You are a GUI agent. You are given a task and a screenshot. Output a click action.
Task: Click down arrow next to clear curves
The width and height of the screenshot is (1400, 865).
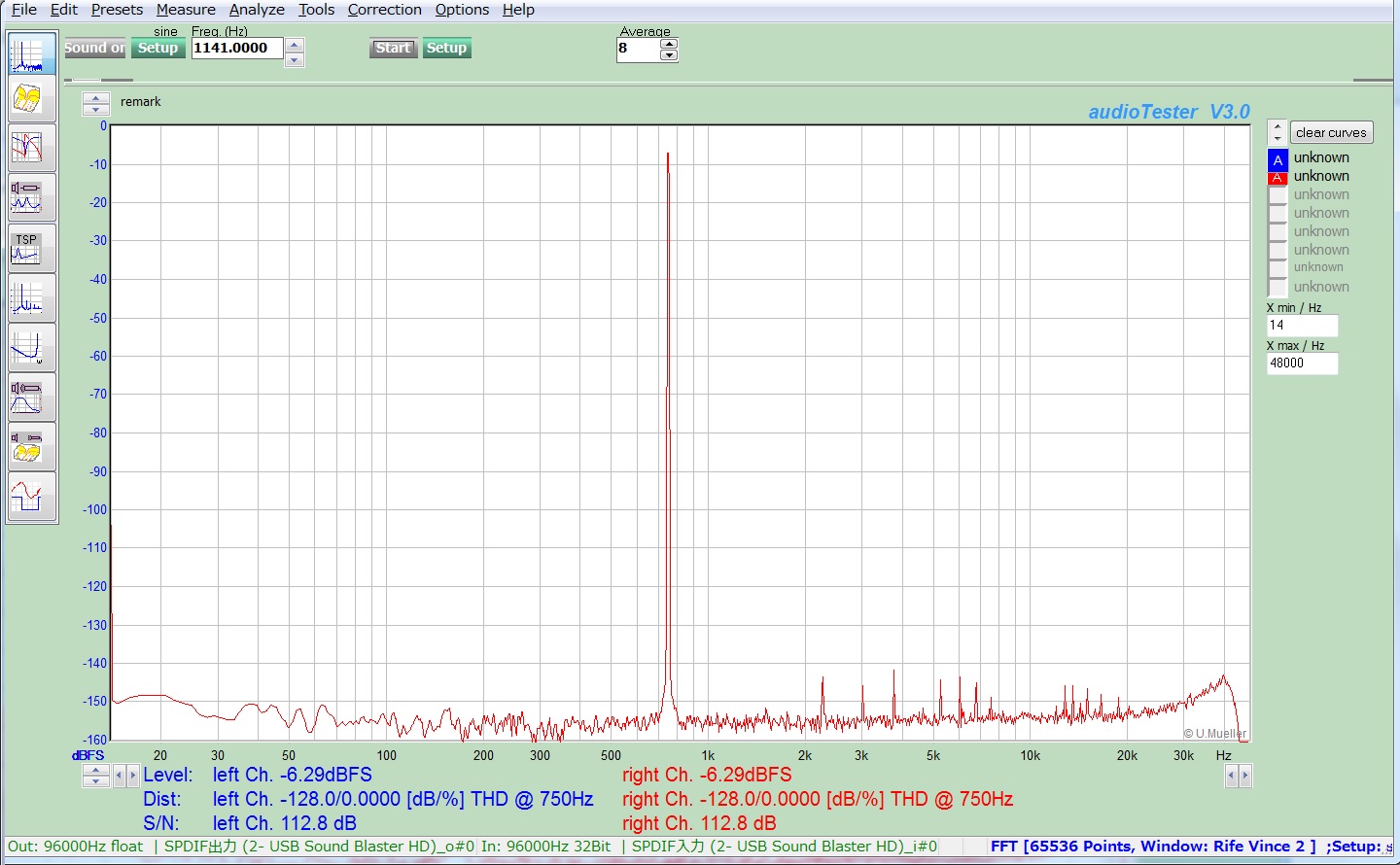pyautogui.click(x=1277, y=139)
